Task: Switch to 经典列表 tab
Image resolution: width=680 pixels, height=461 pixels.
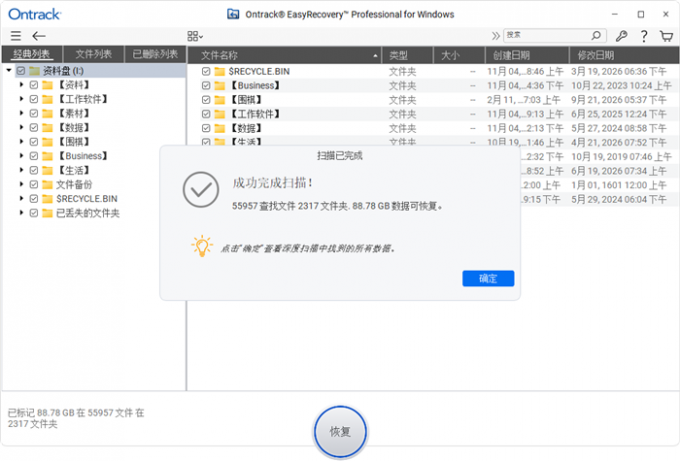Action: click(x=32, y=54)
